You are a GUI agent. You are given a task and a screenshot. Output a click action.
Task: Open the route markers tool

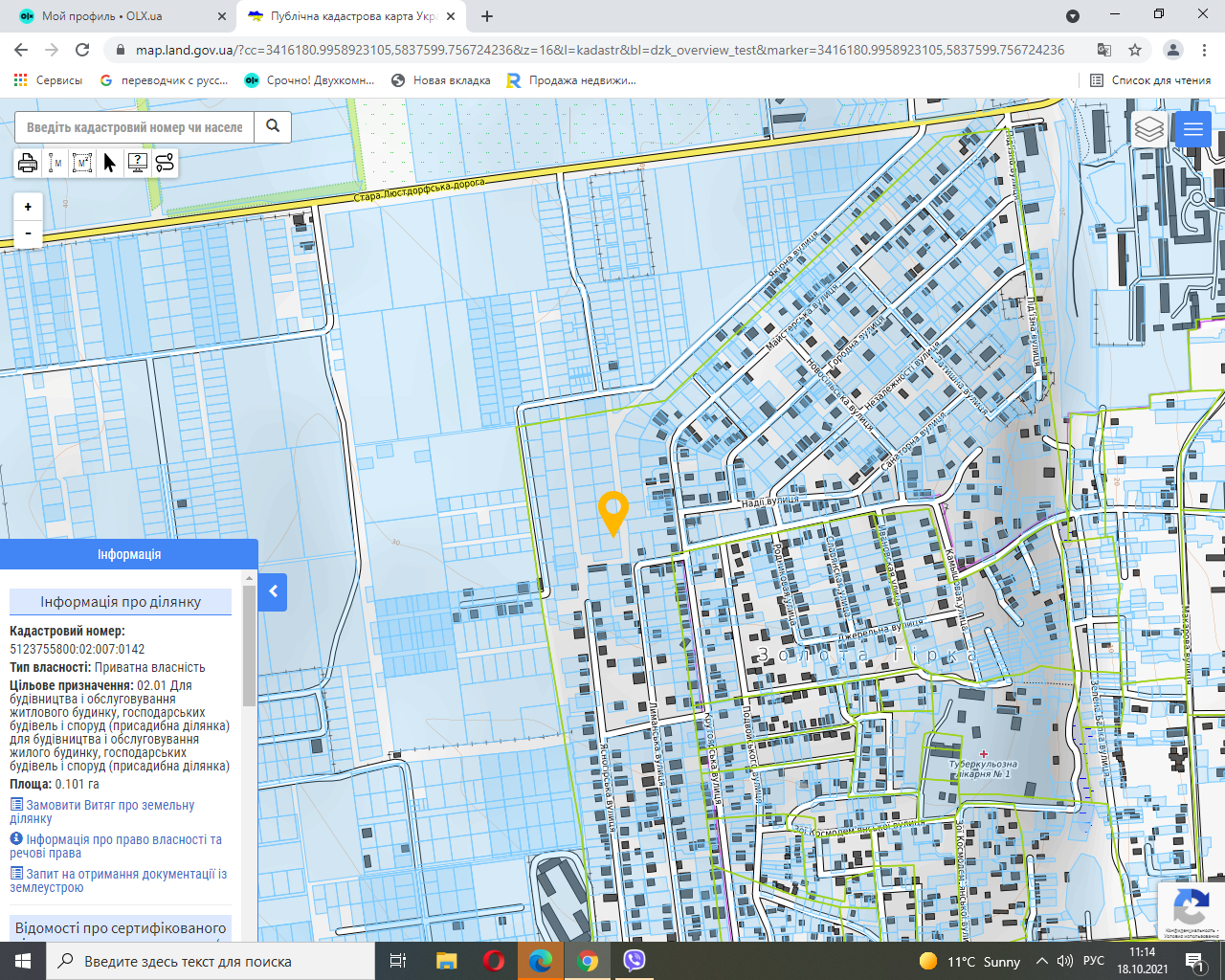tap(165, 163)
